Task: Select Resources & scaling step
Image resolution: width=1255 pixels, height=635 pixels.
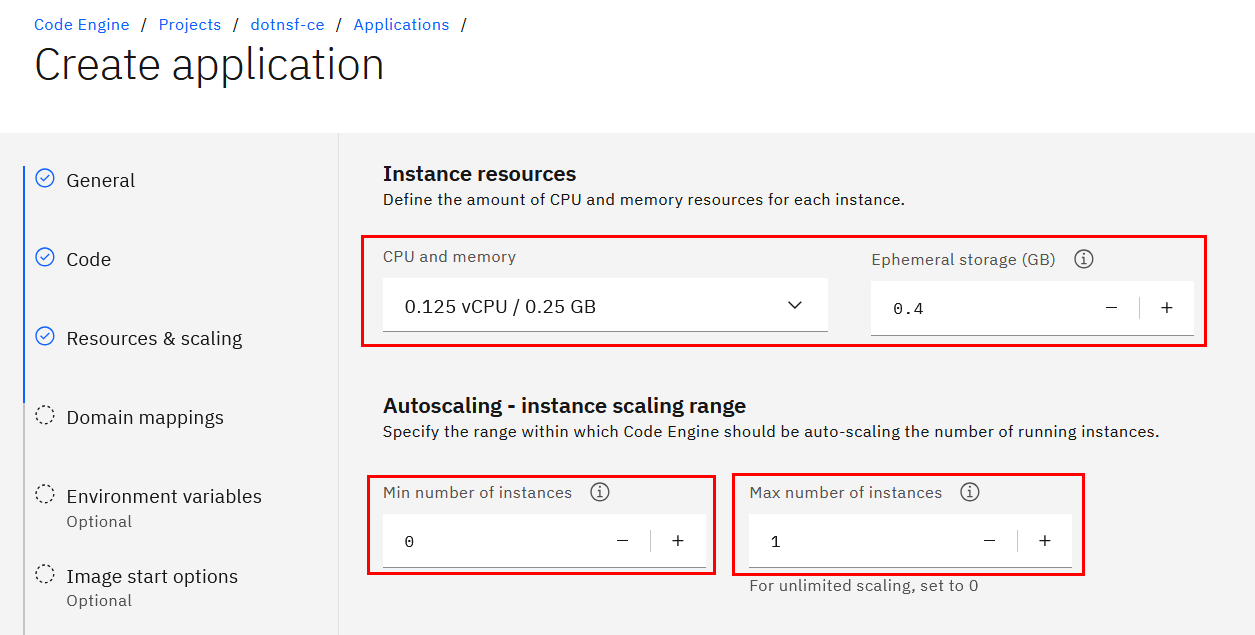Action: (x=154, y=339)
